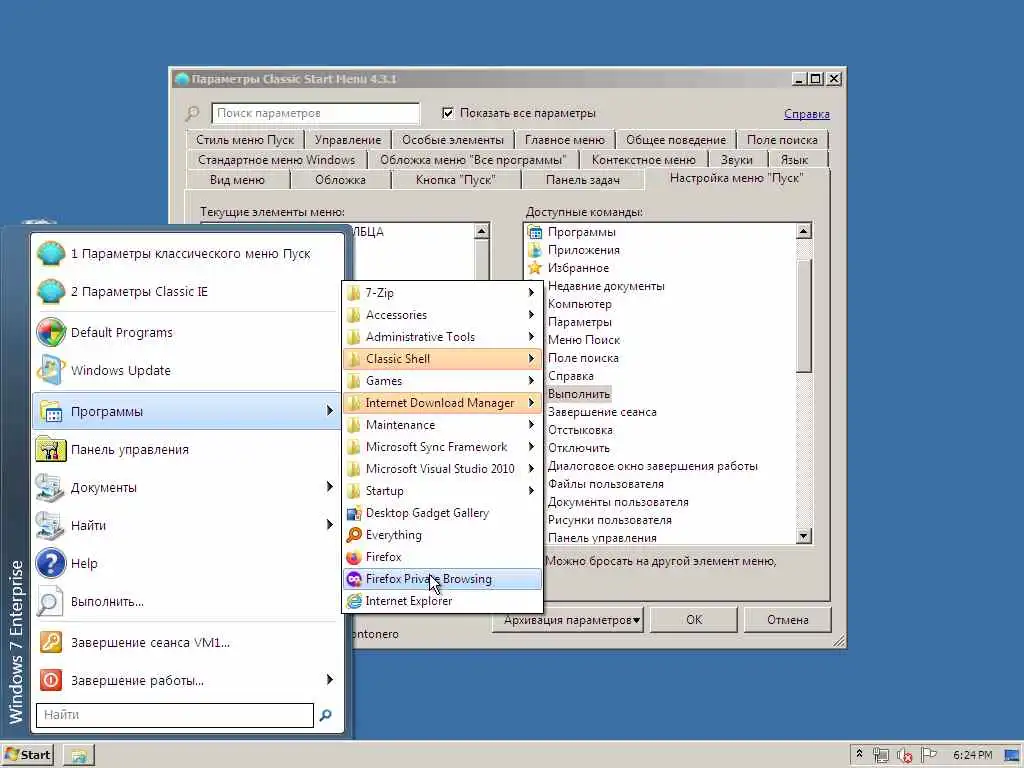Viewport: 1024px width, 768px height.
Task: Expand the Accessories folder submenu
Action: (442, 315)
